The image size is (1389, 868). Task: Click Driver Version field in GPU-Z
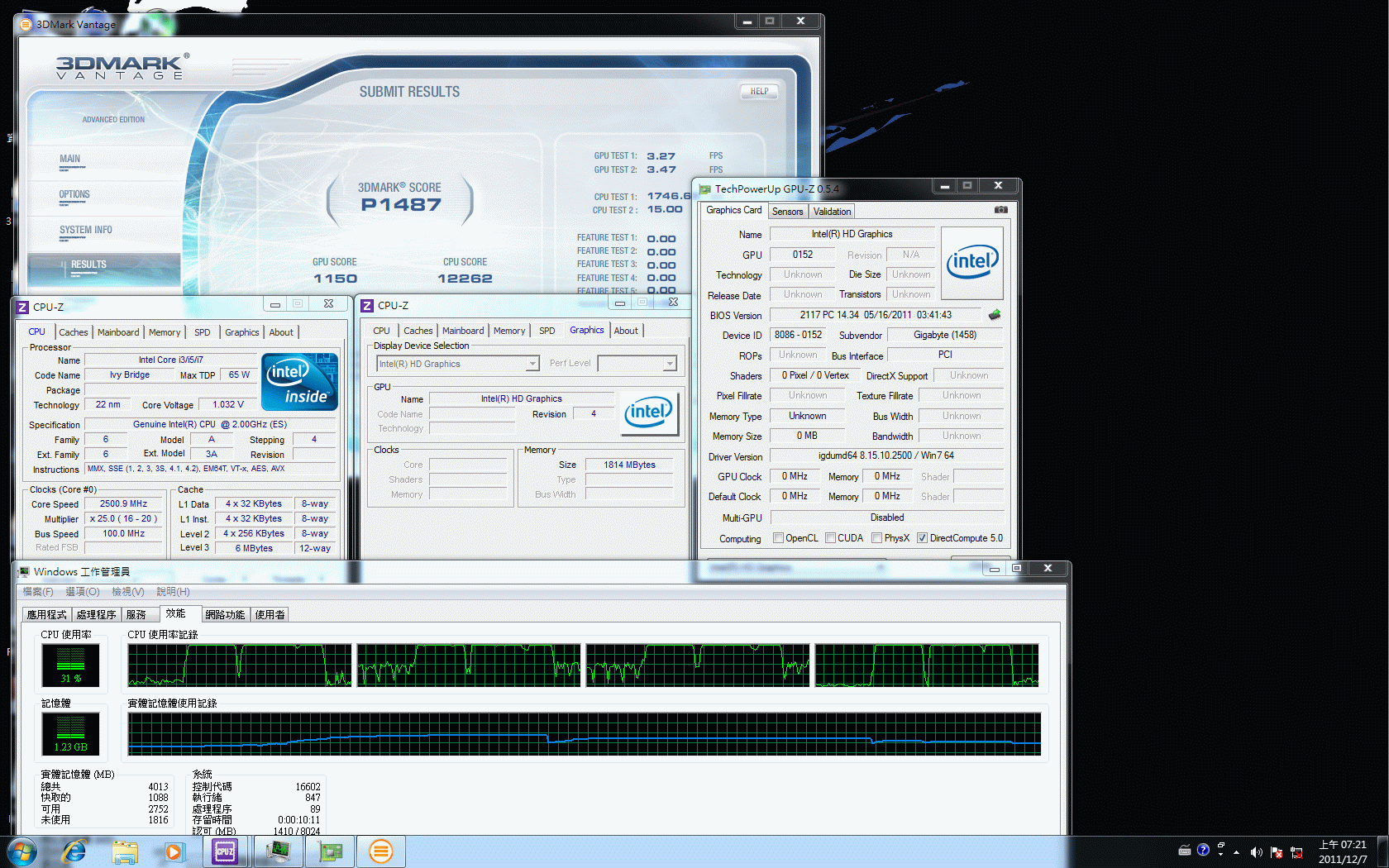pos(886,455)
